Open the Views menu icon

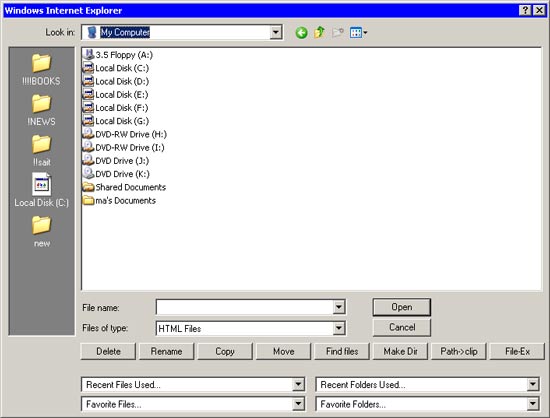(x=358, y=33)
